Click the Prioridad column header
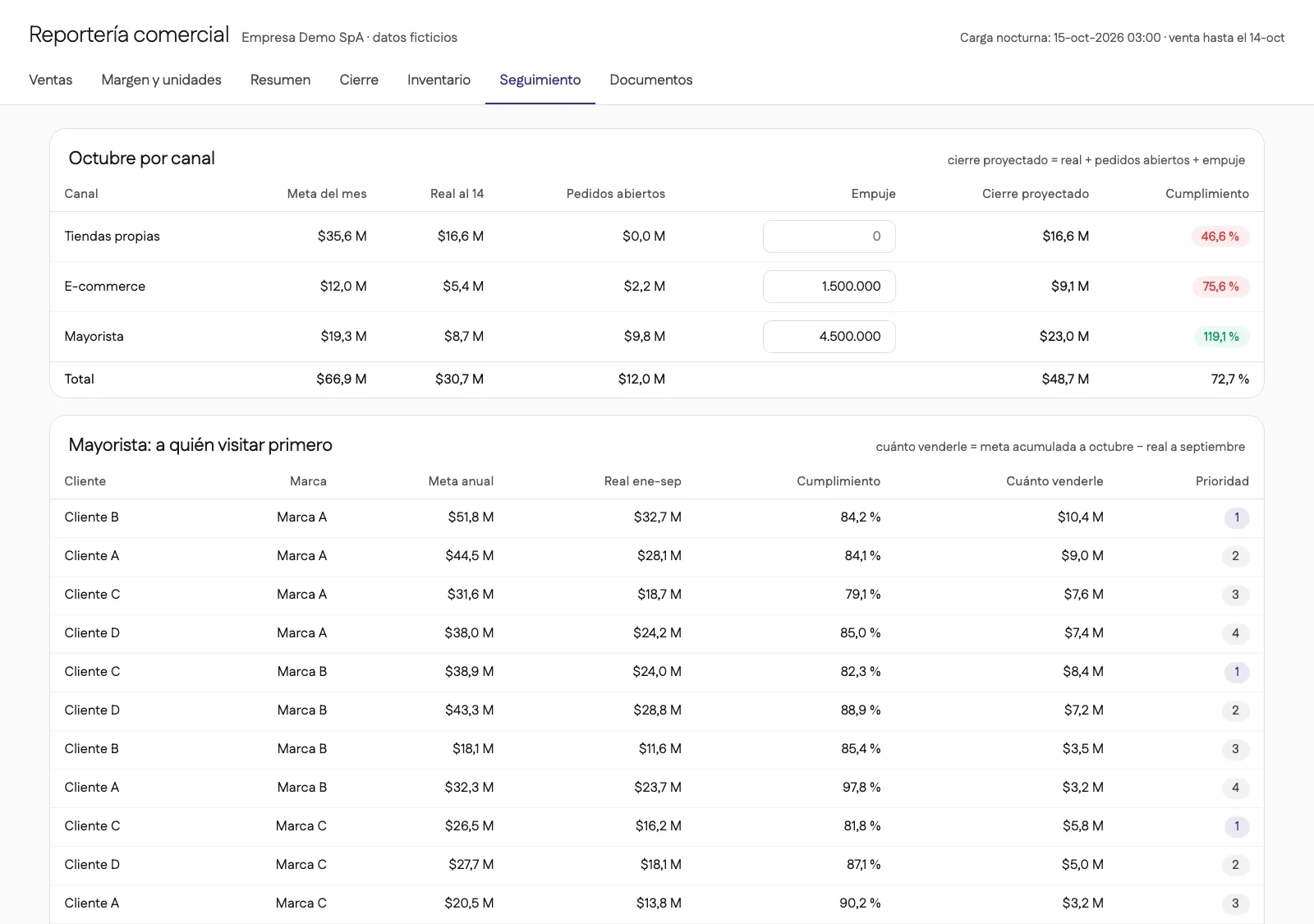The image size is (1314, 924). pyautogui.click(x=1222, y=481)
